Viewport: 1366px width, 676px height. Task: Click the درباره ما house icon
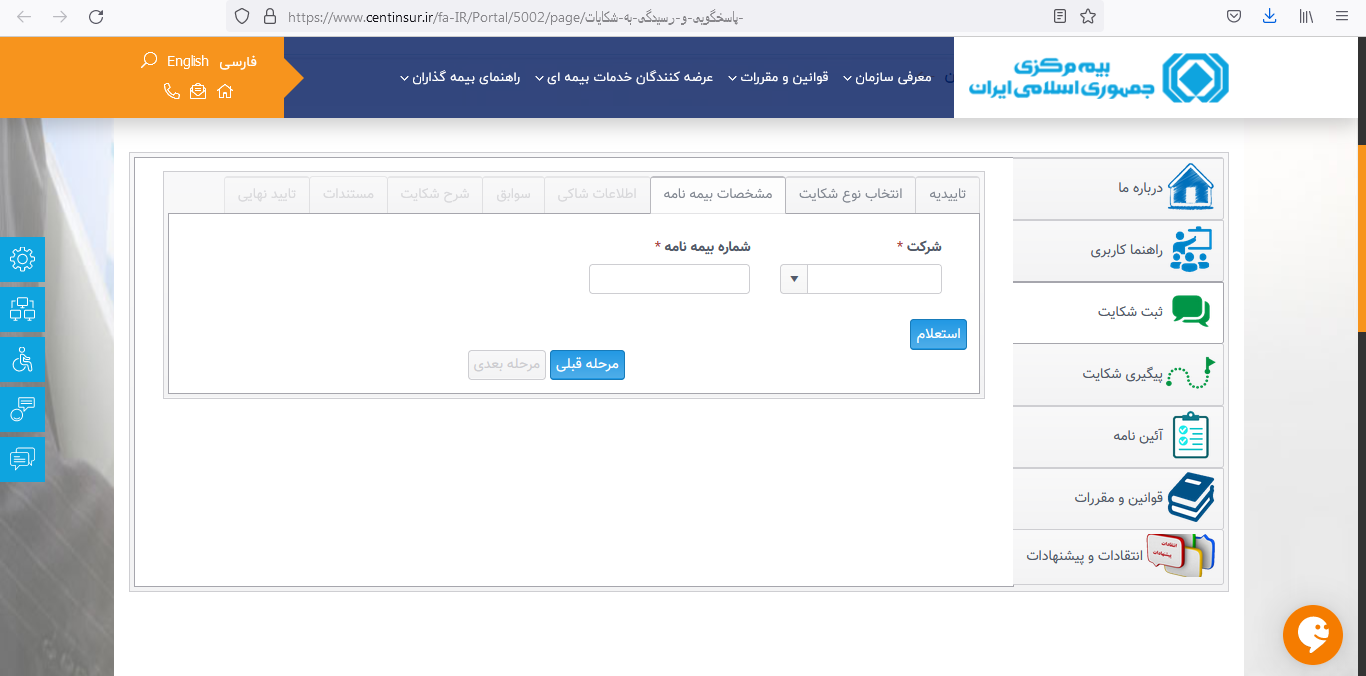coord(1190,187)
